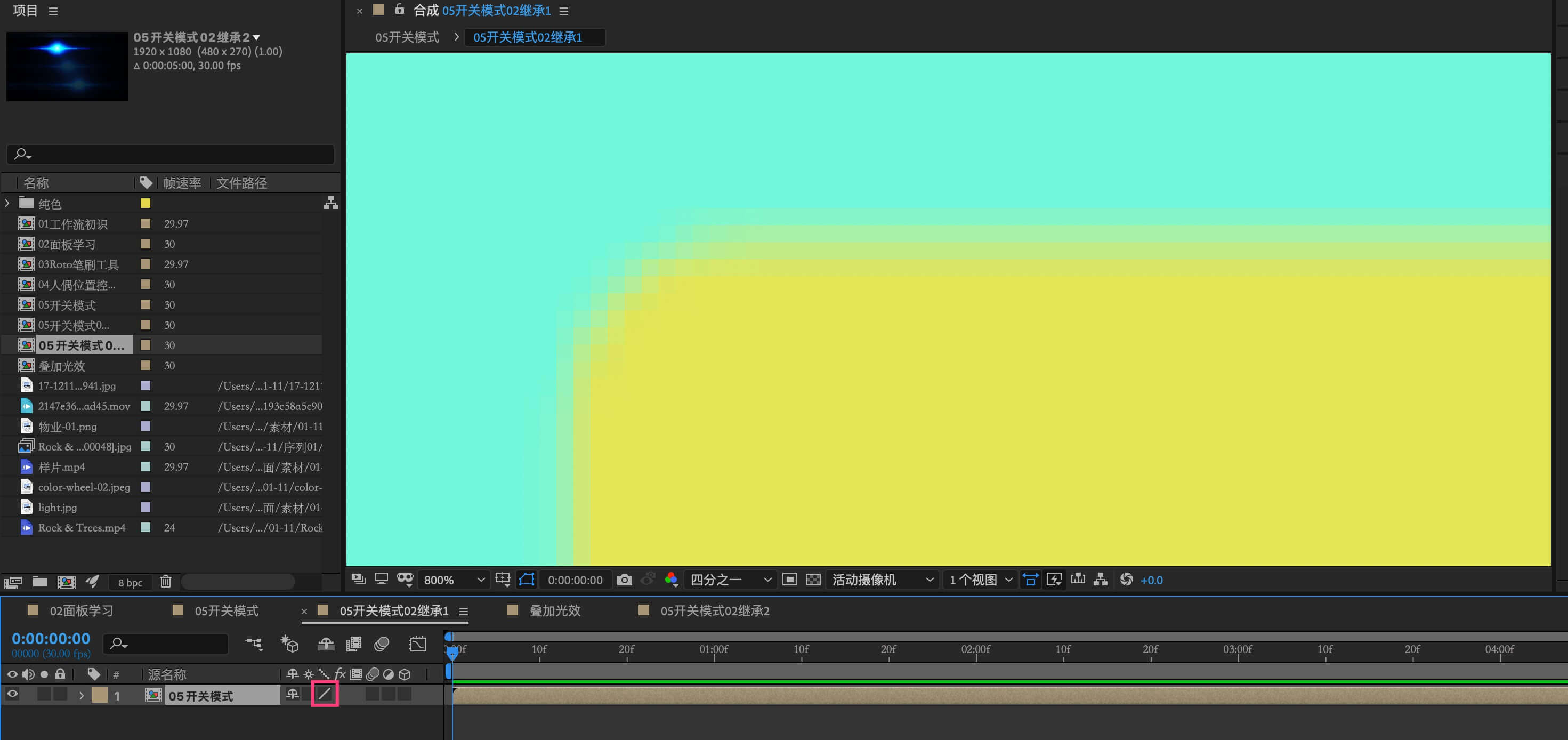This screenshot has height=740, width=1568.
Task: Hide layer 05开关模式 with eye toggle
Action: 12,694
